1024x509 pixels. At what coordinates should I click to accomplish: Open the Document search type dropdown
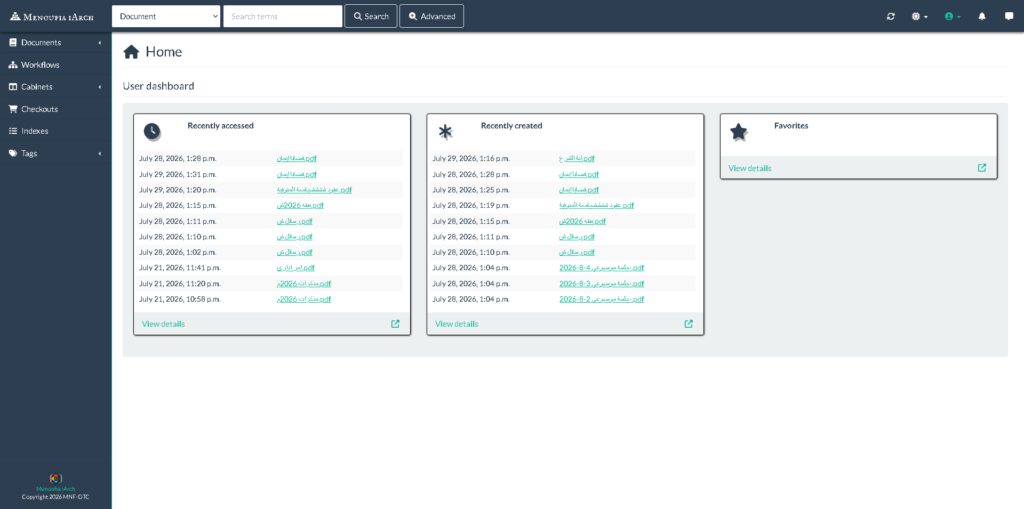[x=166, y=16]
